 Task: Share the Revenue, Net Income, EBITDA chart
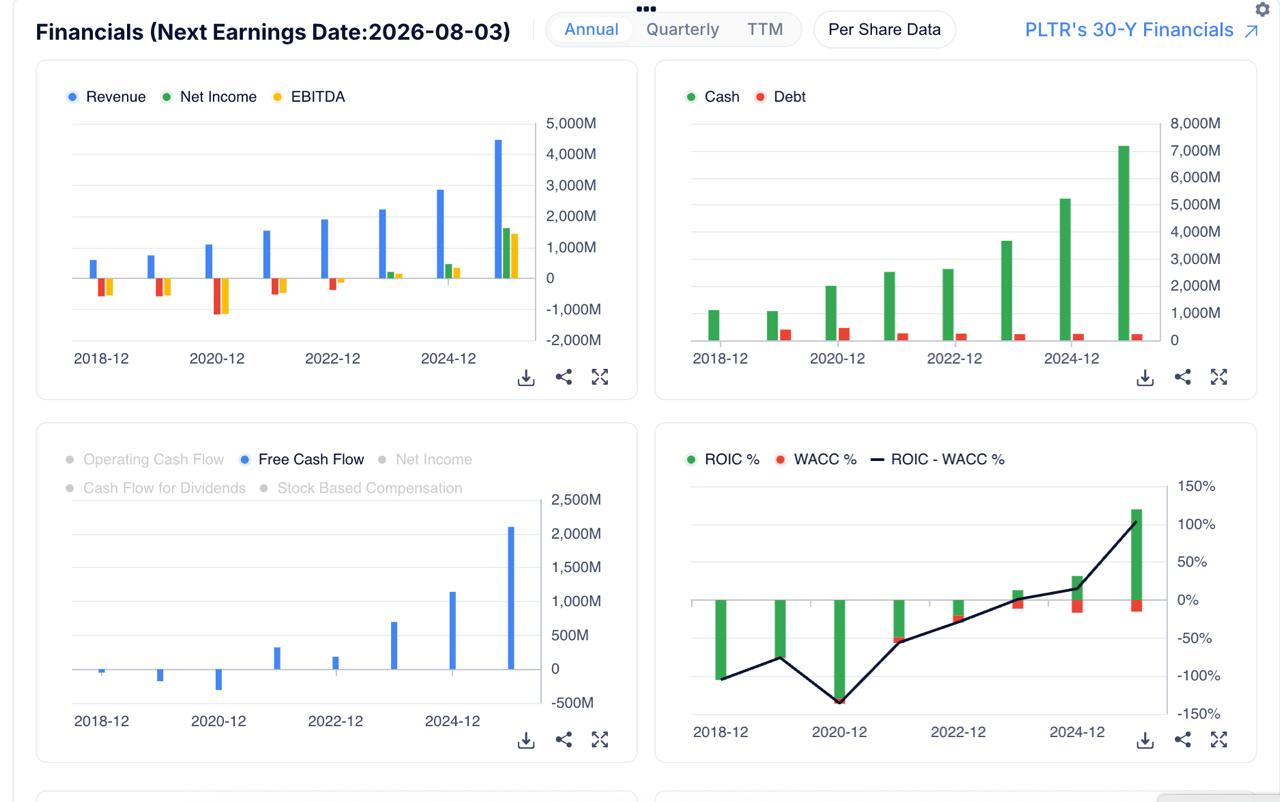pyautogui.click(x=564, y=377)
